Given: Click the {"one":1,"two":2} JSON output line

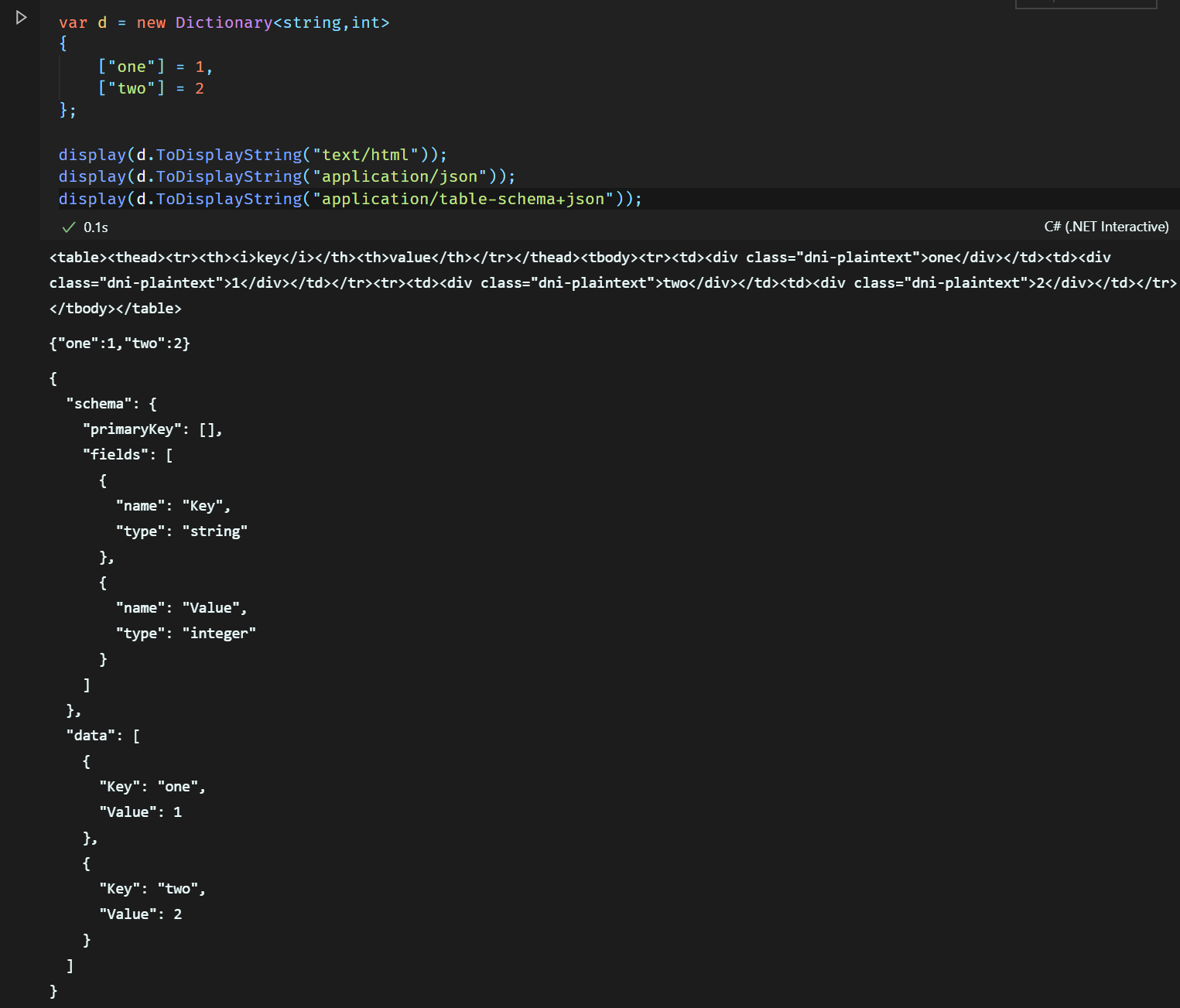Looking at the screenshot, I should tap(120, 343).
